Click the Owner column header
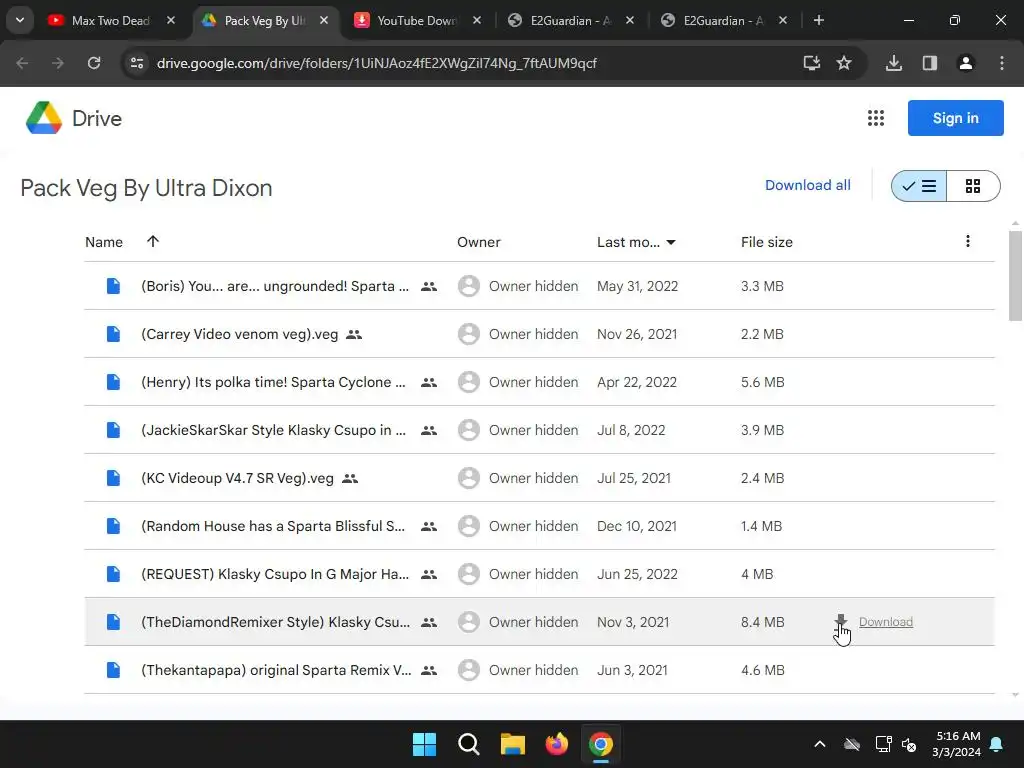Image resolution: width=1024 pixels, height=768 pixels. pyautogui.click(x=479, y=242)
